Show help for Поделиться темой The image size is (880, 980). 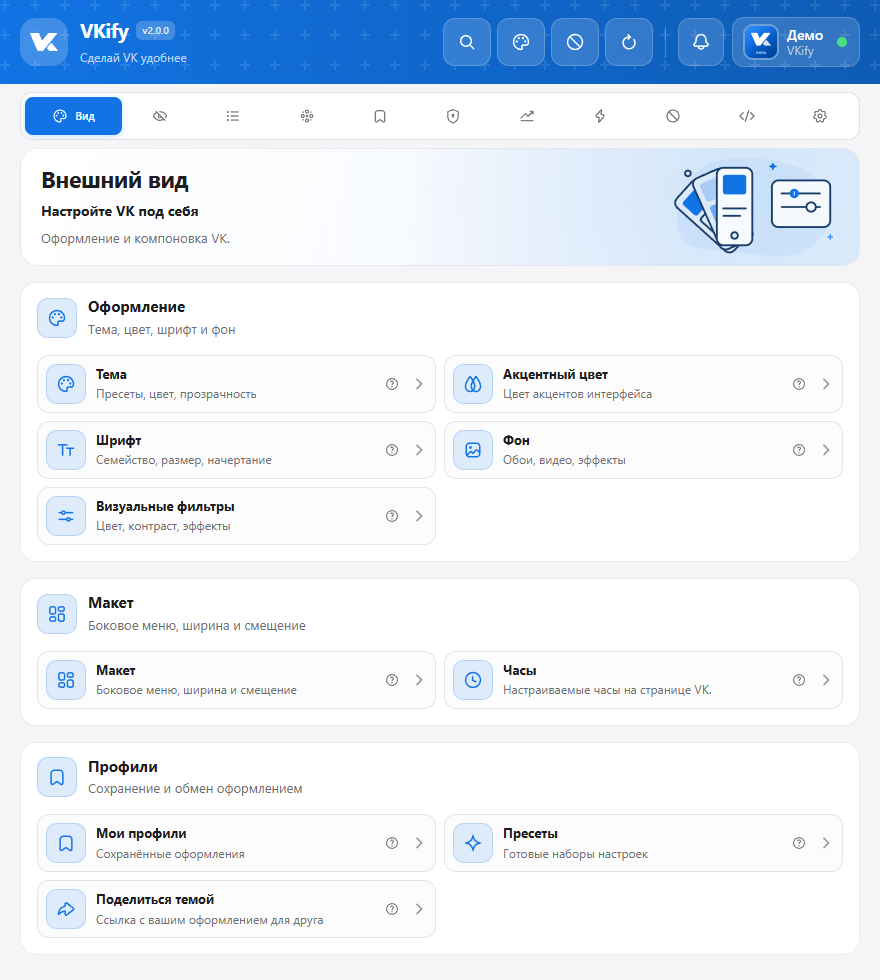[x=392, y=909]
